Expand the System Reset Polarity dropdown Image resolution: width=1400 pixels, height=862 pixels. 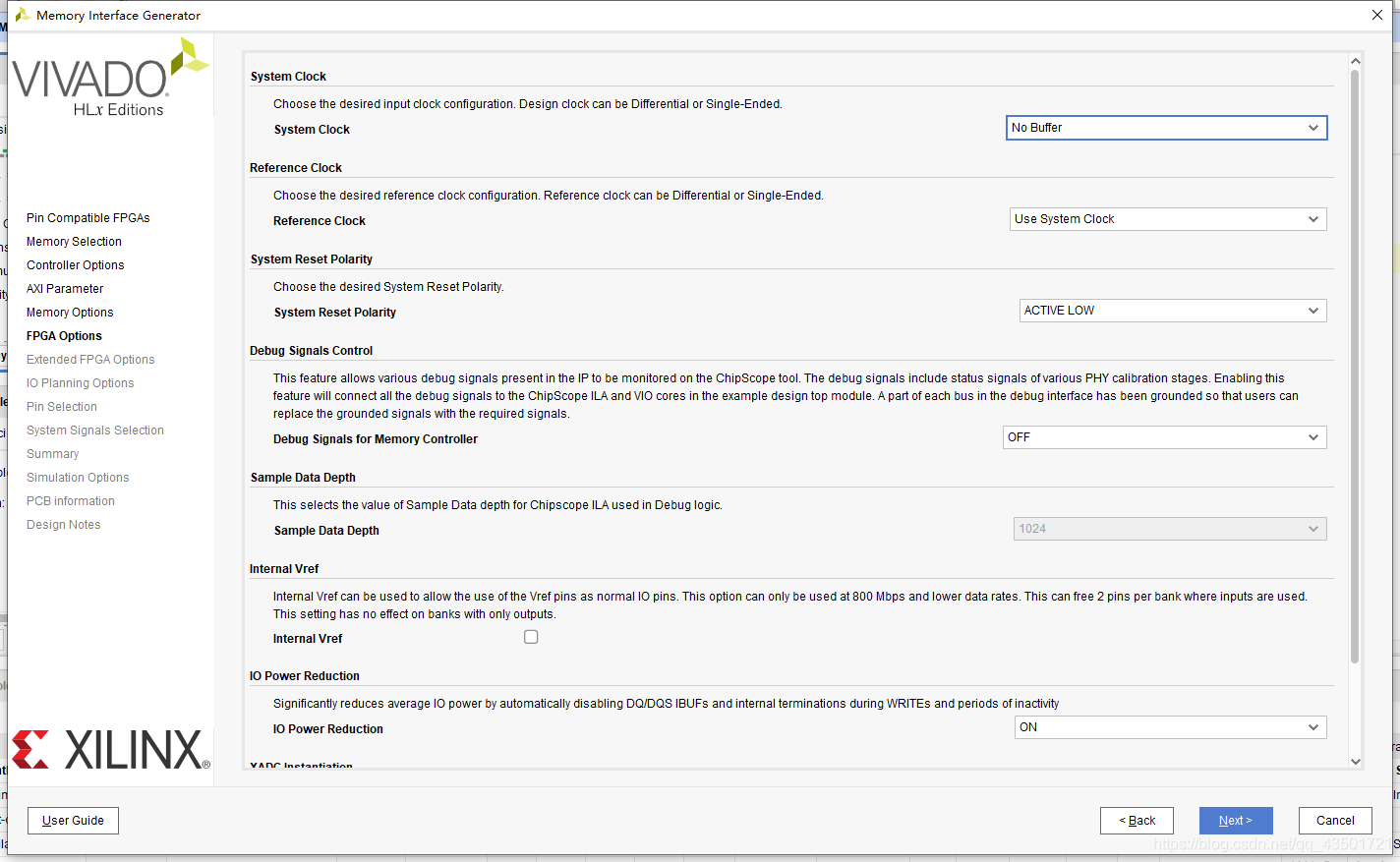(x=1173, y=311)
